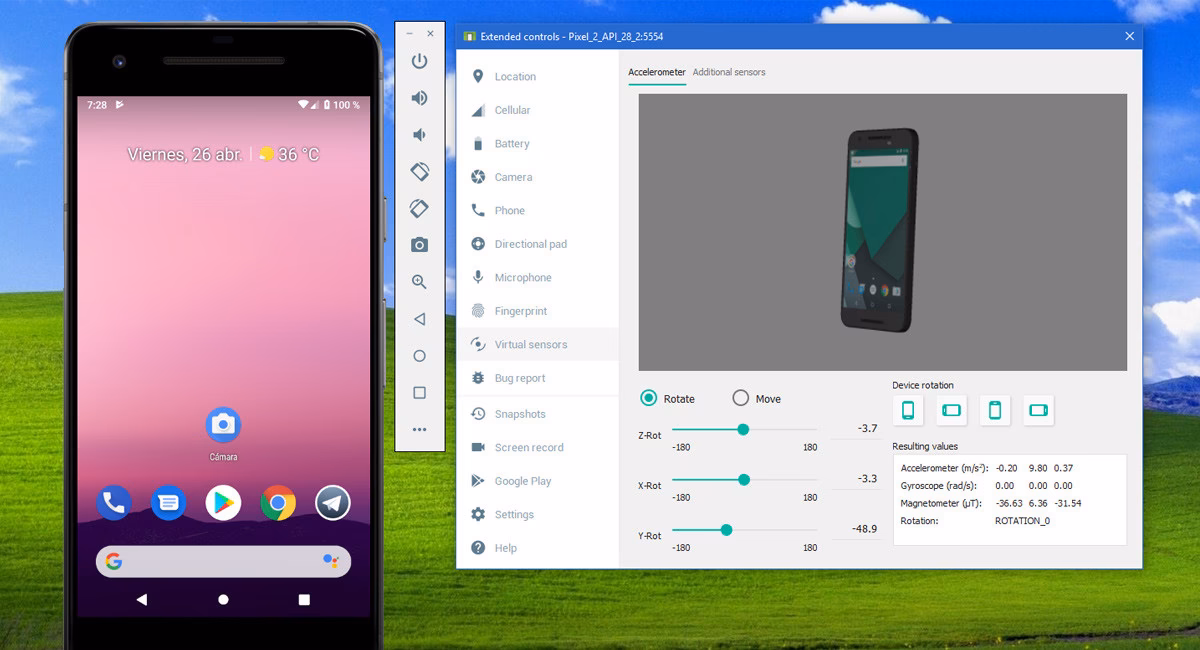Image resolution: width=1200 pixels, height=650 pixels.
Task: Open the Phone dialer app on homescreen
Action: click(114, 502)
